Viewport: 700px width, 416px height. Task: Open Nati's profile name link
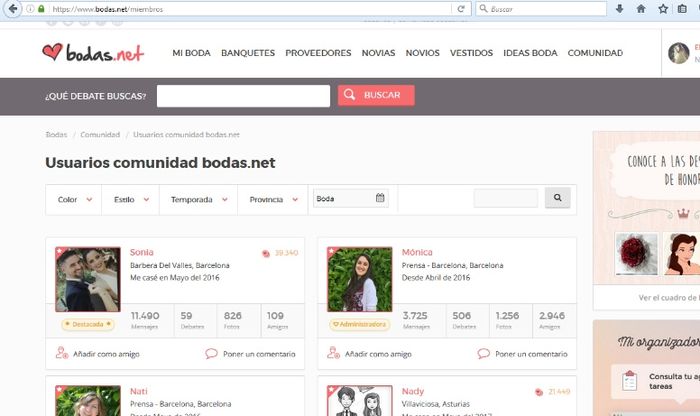tap(138, 391)
